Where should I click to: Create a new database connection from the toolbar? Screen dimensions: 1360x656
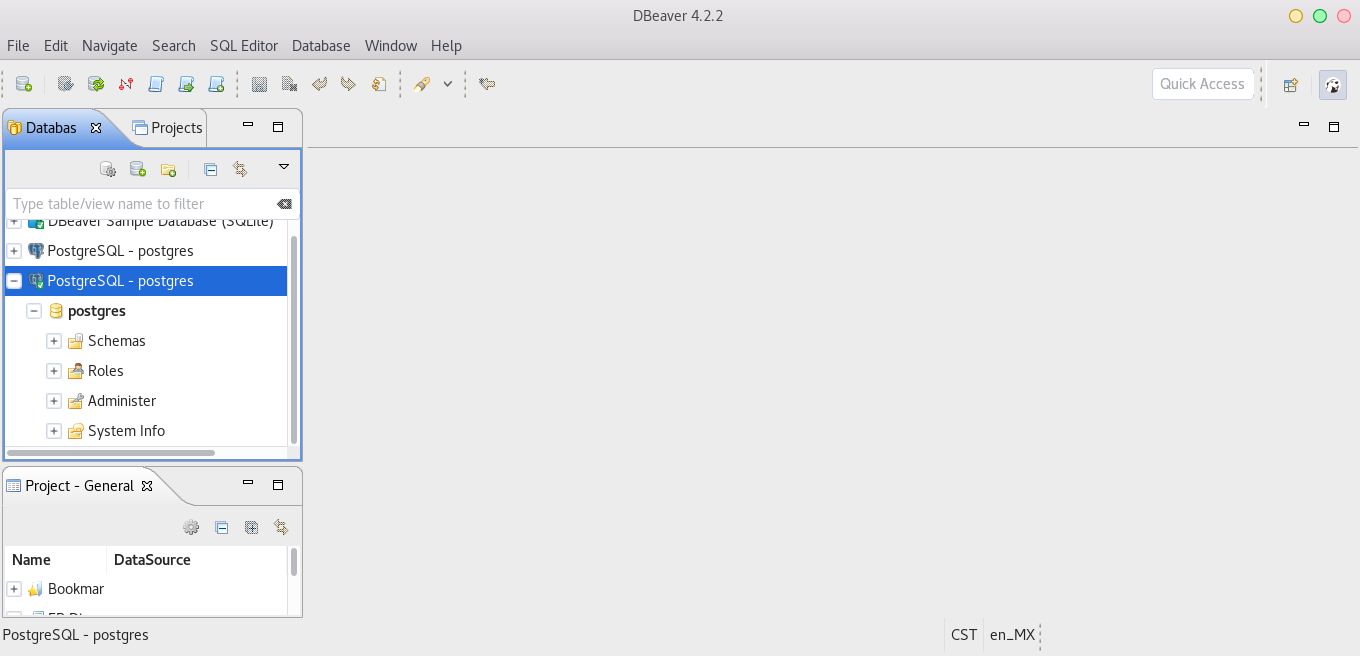click(23, 84)
